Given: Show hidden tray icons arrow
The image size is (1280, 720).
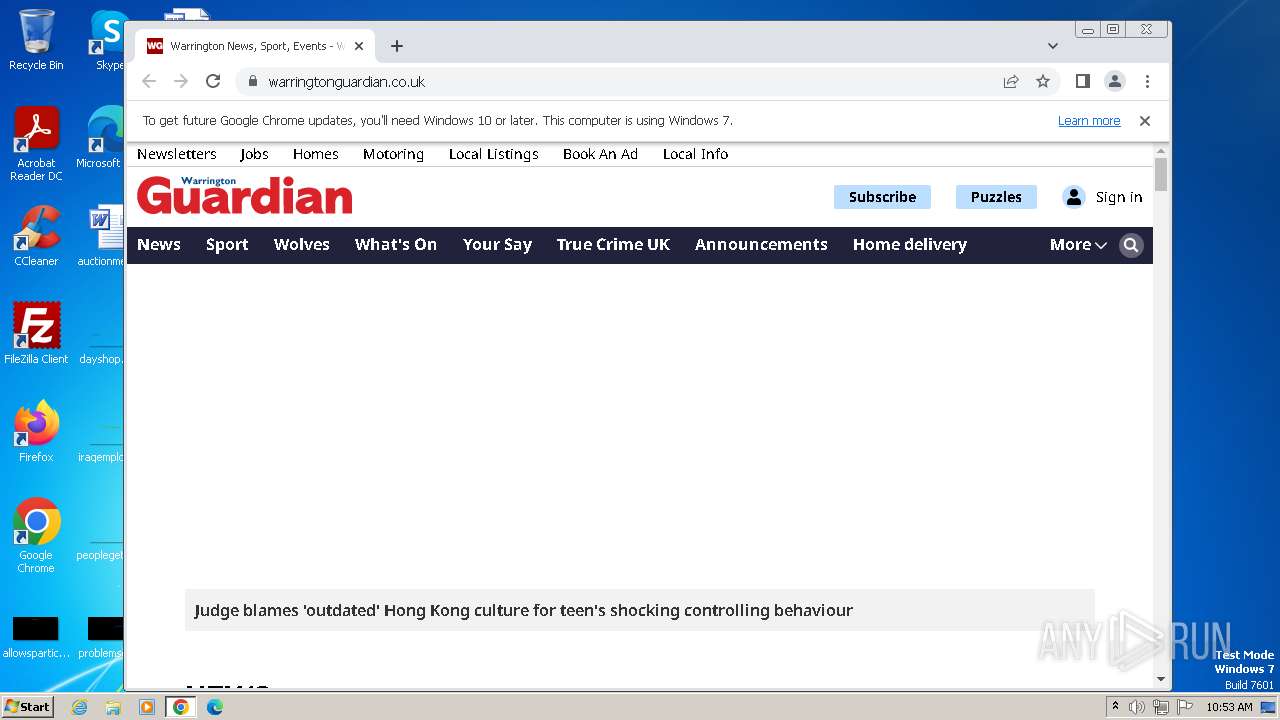Looking at the screenshot, I should [1116, 707].
